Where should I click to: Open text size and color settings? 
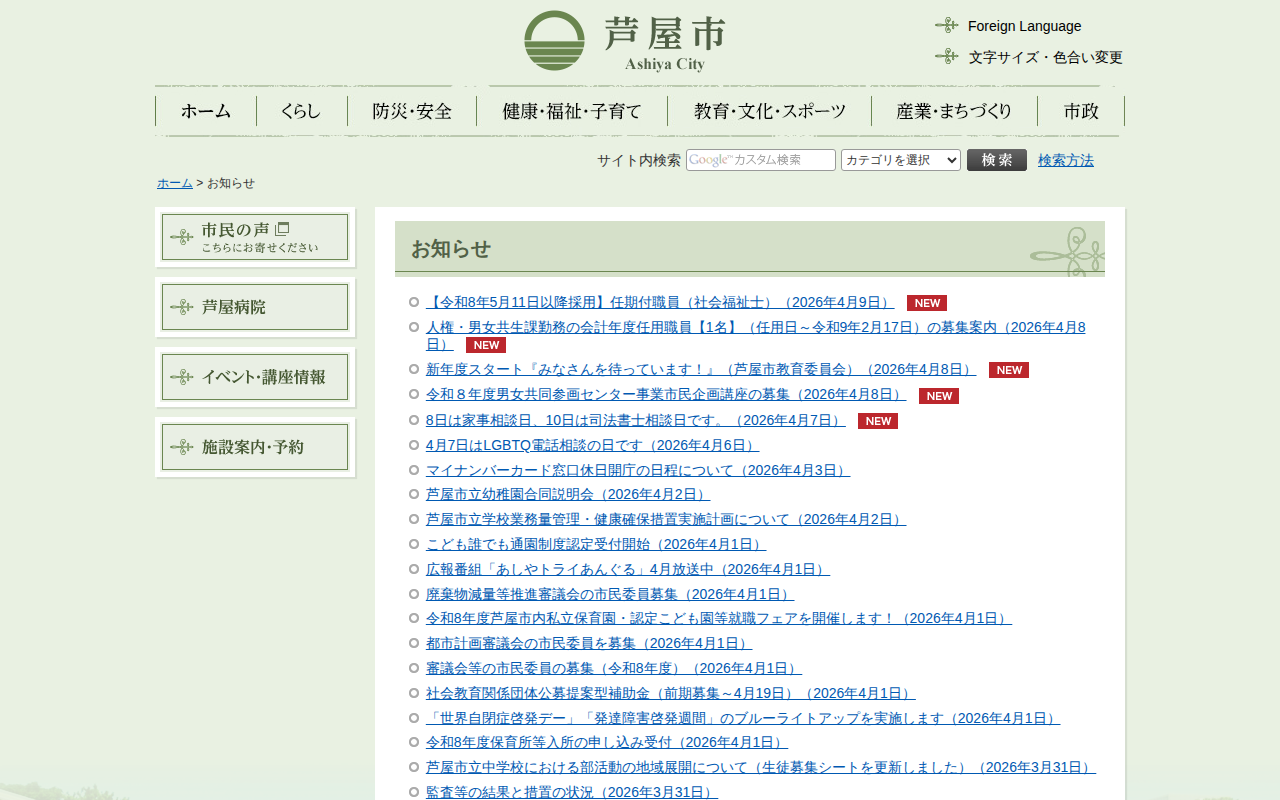coord(1045,57)
